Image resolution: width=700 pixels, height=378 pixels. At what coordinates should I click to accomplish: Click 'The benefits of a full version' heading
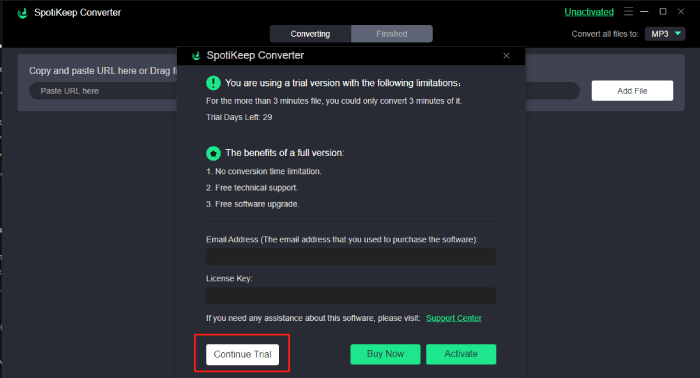(x=284, y=153)
